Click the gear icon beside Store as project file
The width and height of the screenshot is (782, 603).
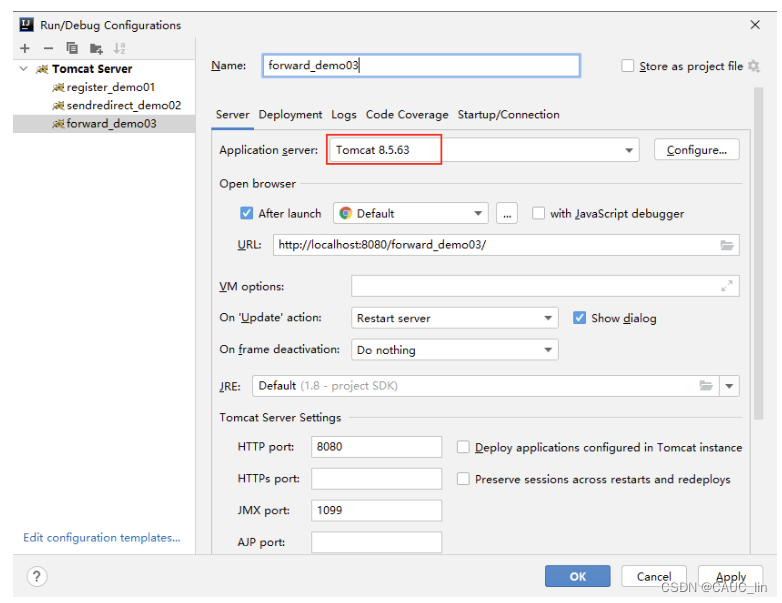point(754,66)
